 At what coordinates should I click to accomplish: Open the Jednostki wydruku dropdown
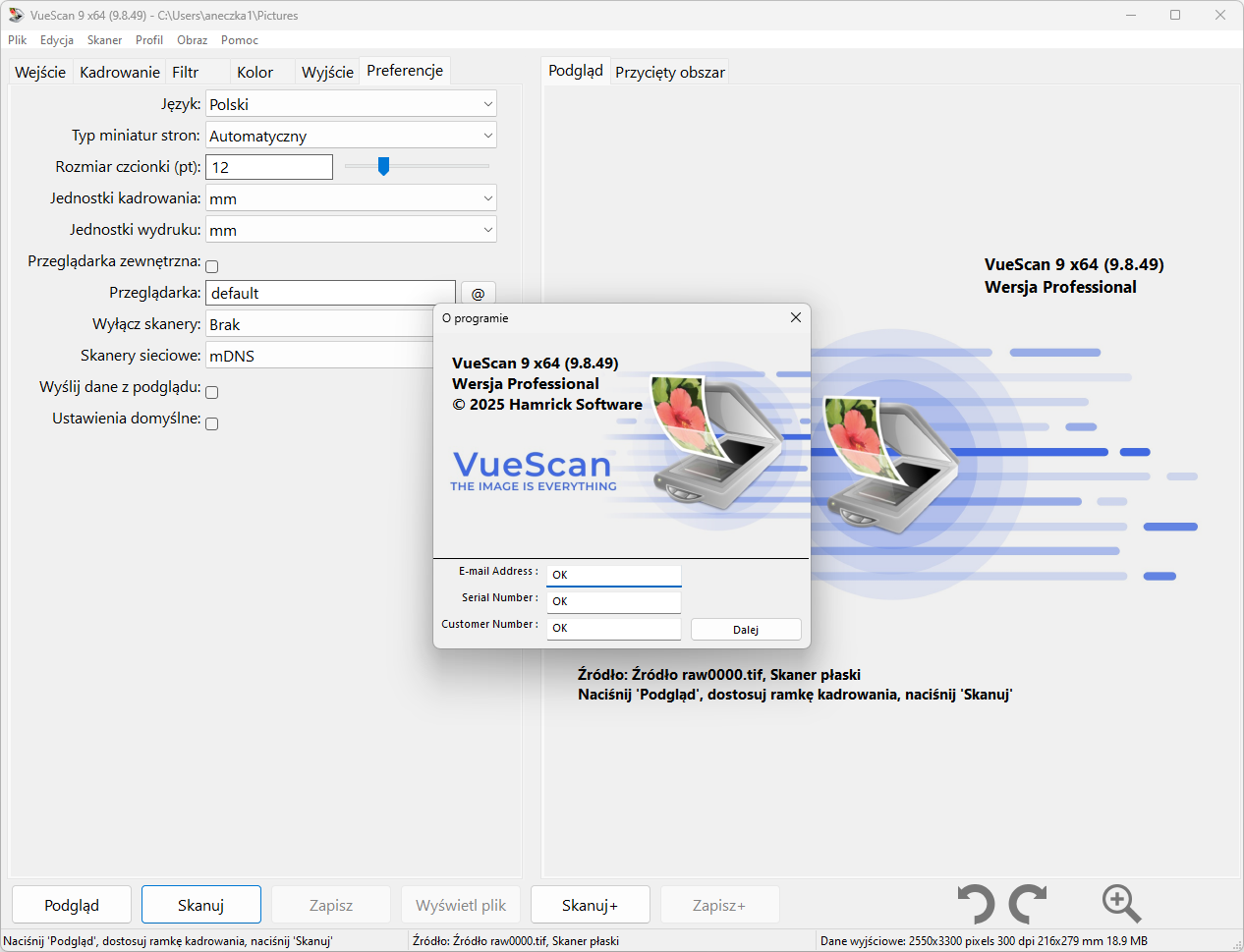click(351, 230)
